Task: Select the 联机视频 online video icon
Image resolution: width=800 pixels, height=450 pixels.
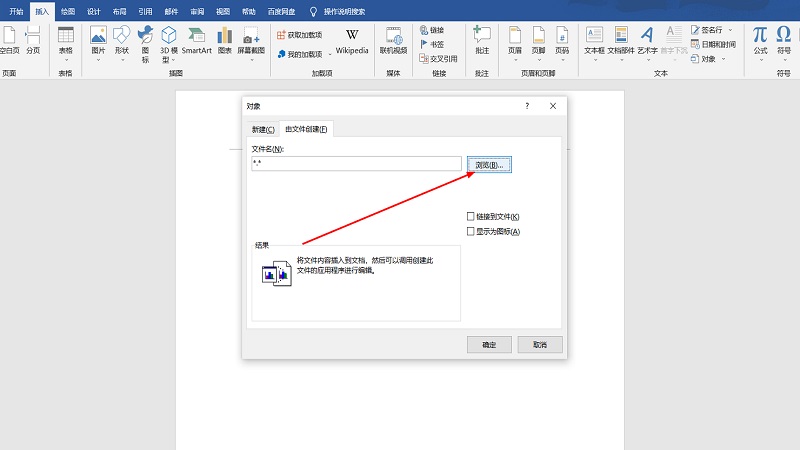Action: pos(393,40)
